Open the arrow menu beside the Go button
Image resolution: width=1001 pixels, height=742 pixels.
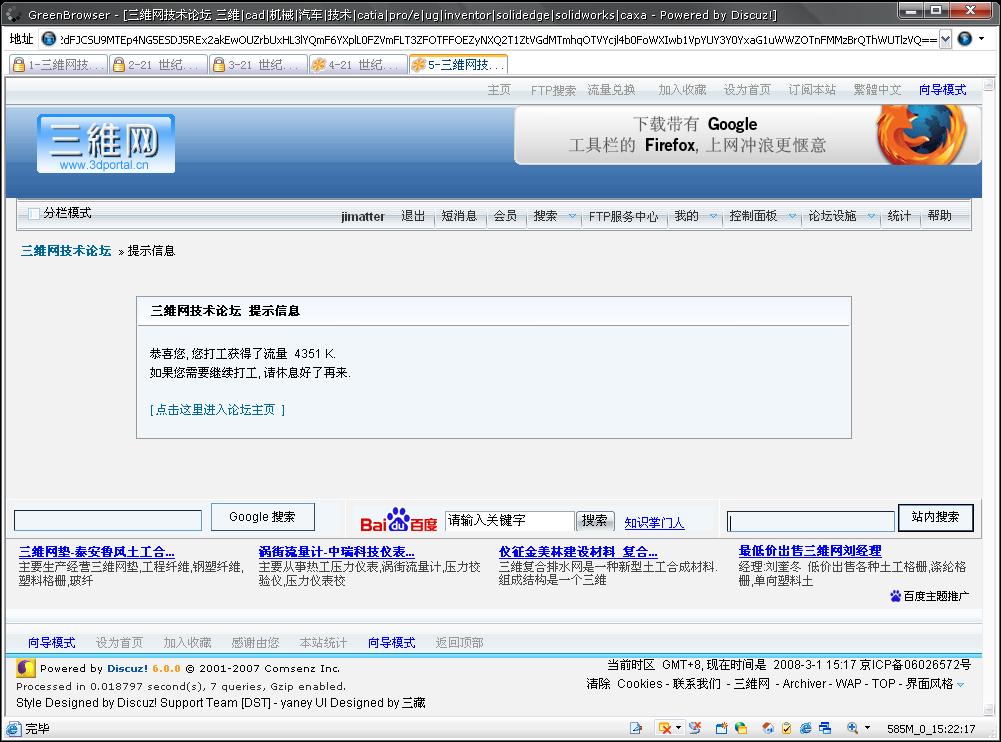pos(981,39)
